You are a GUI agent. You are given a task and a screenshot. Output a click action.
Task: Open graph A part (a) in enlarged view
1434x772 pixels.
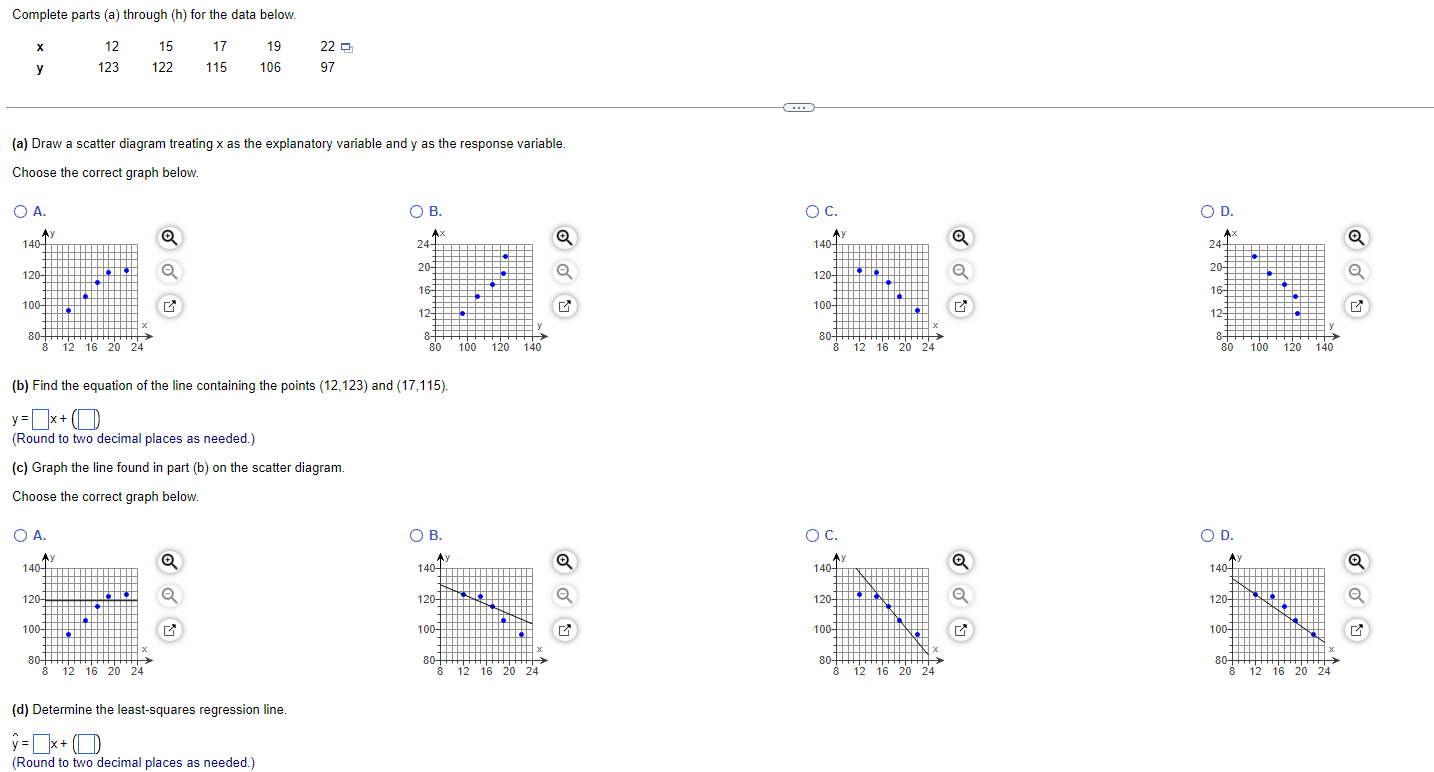click(x=169, y=305)
